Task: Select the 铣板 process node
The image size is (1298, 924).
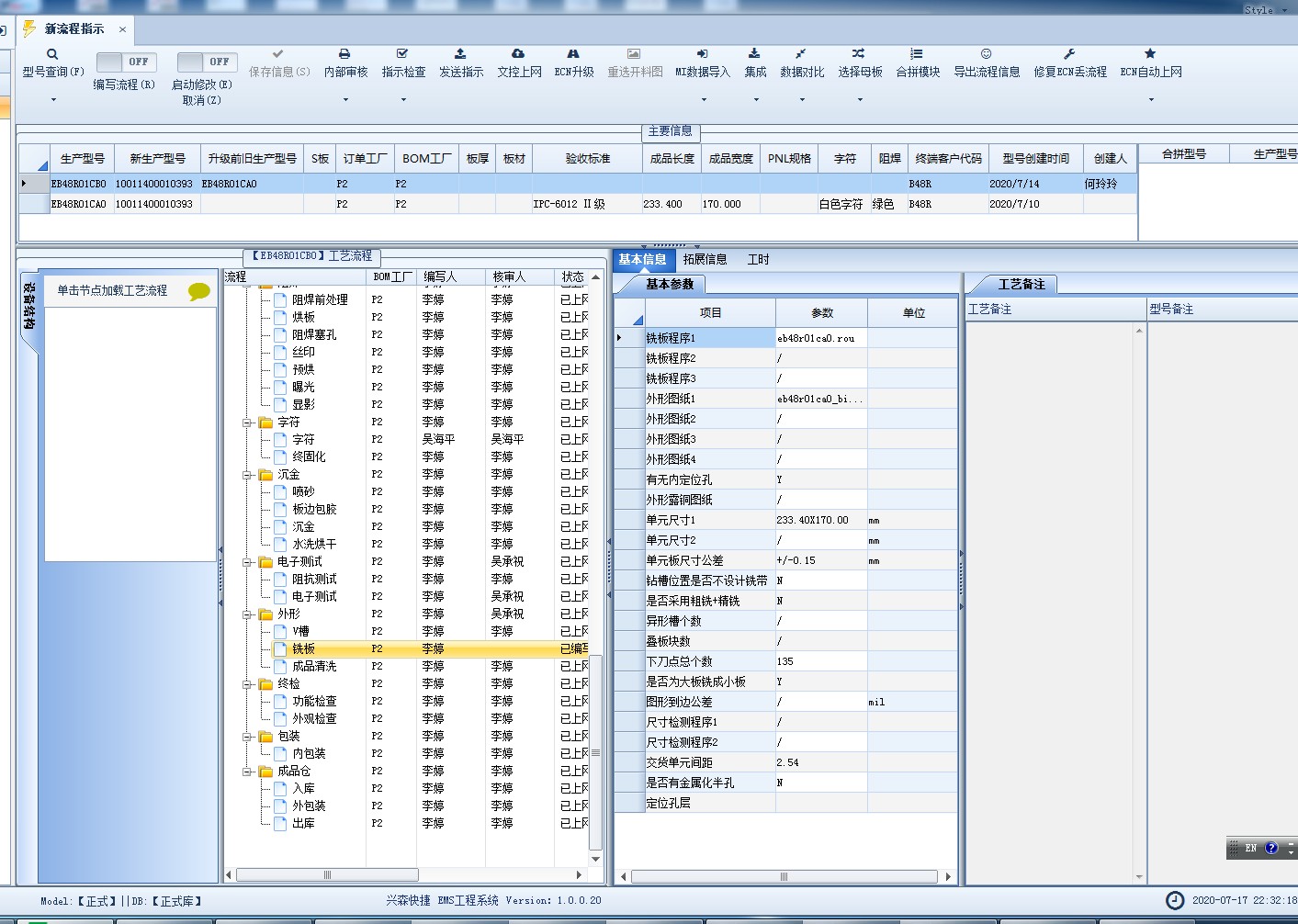Action: (x=303, y=649)
